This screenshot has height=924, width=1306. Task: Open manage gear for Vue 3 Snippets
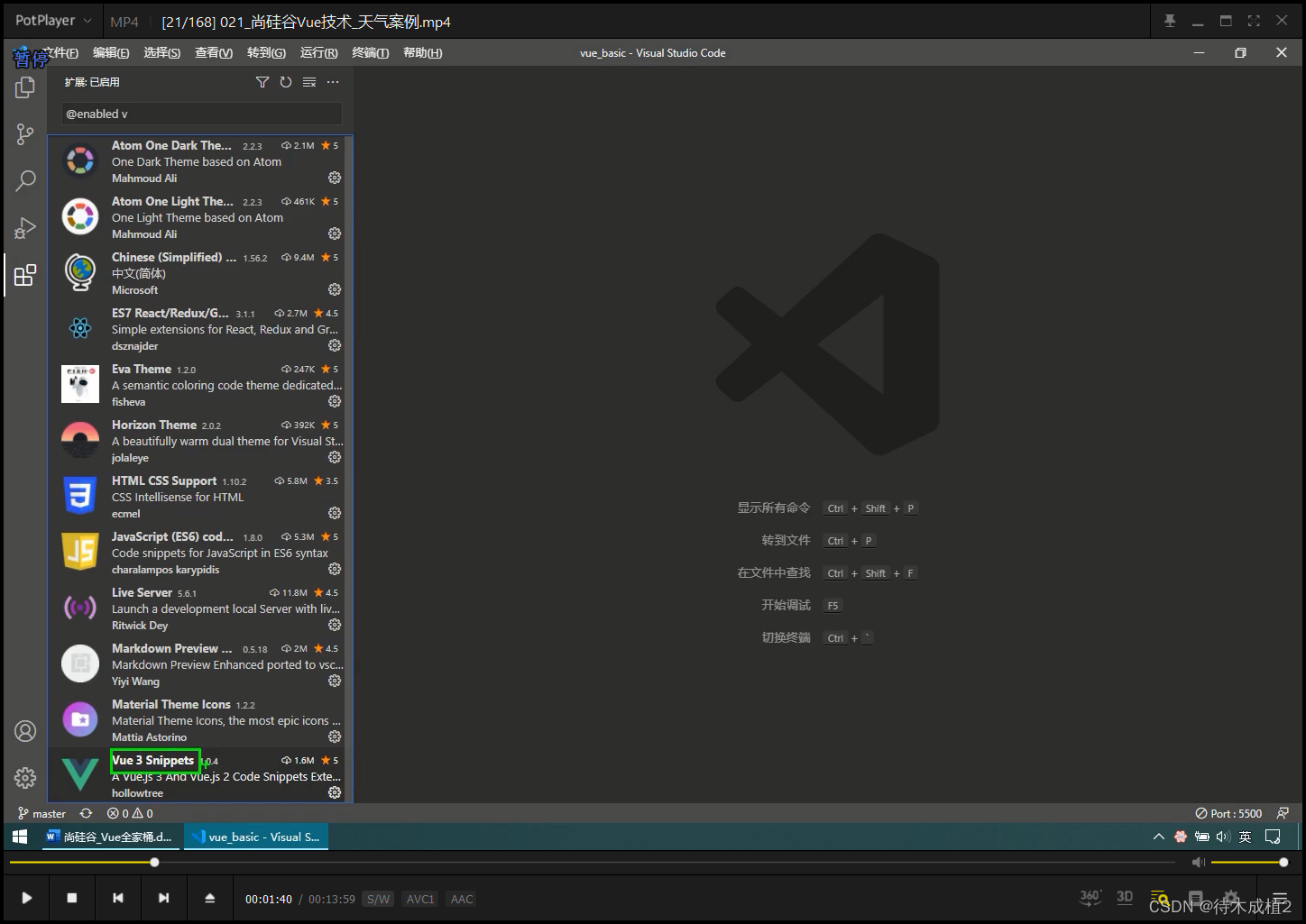(335, 792)
